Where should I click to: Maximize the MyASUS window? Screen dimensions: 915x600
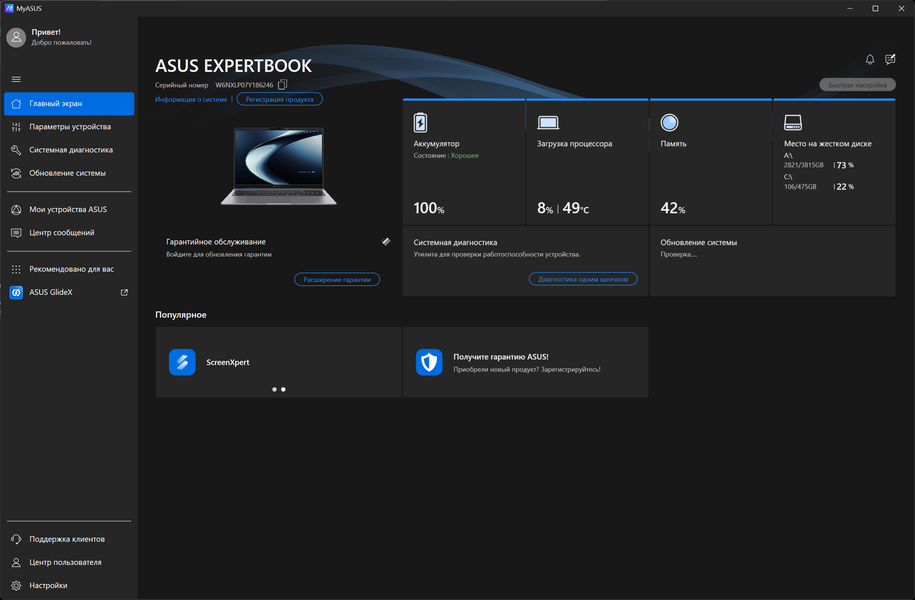click(x=875, y=8)
